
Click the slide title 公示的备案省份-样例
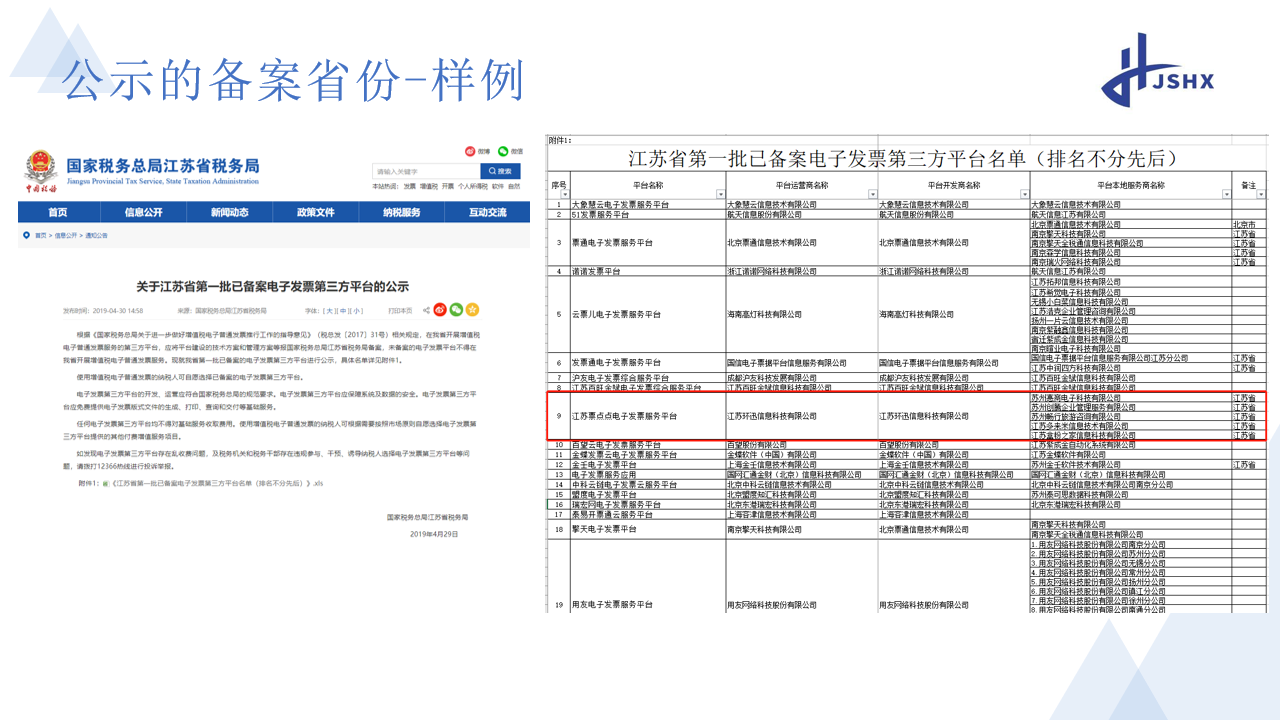click(292, 82)
